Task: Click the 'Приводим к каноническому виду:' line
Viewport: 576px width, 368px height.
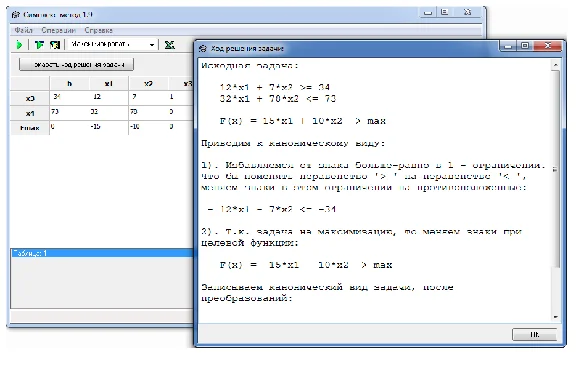Action: (x=293, y=143)
